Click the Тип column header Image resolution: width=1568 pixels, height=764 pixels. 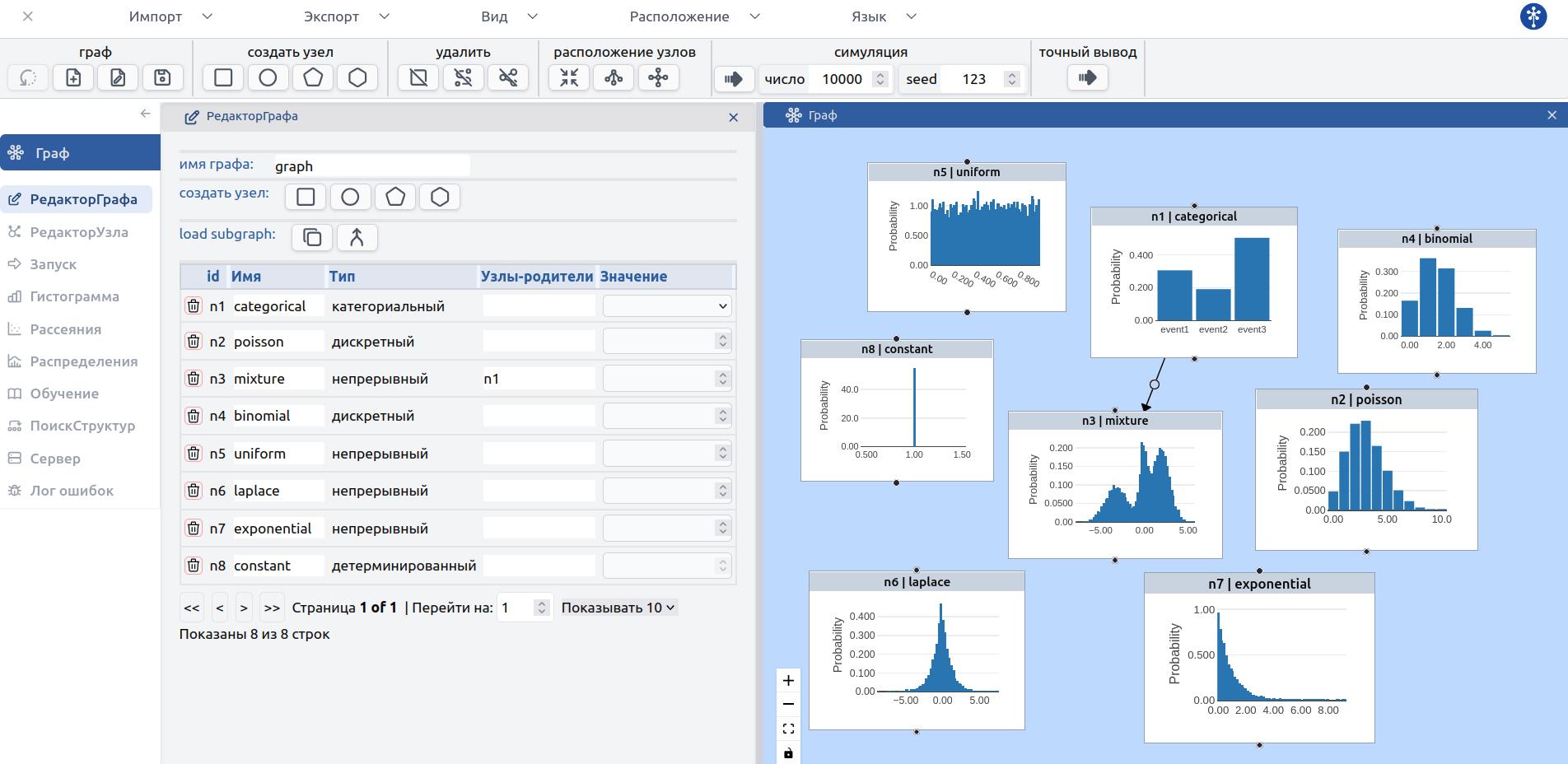tap(343, 277)
